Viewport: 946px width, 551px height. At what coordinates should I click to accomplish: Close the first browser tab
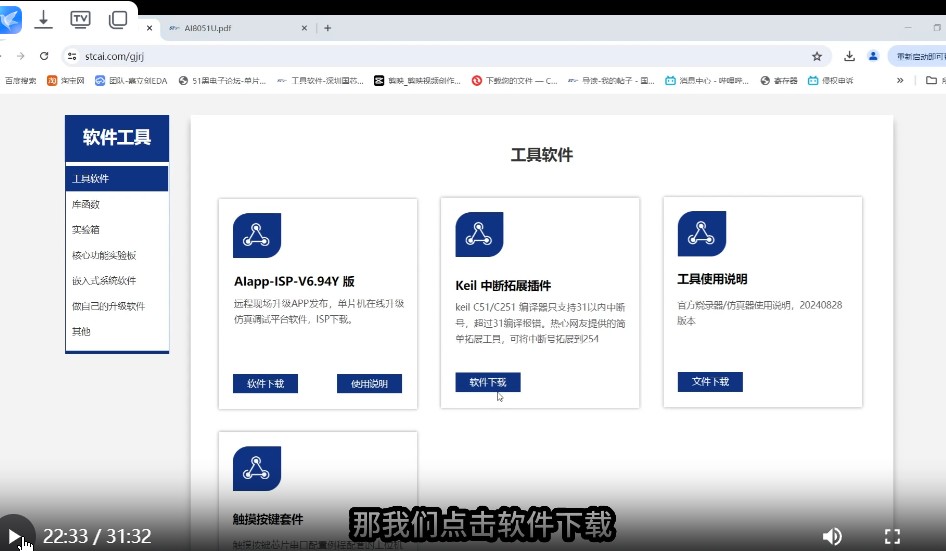click(150, 28)
